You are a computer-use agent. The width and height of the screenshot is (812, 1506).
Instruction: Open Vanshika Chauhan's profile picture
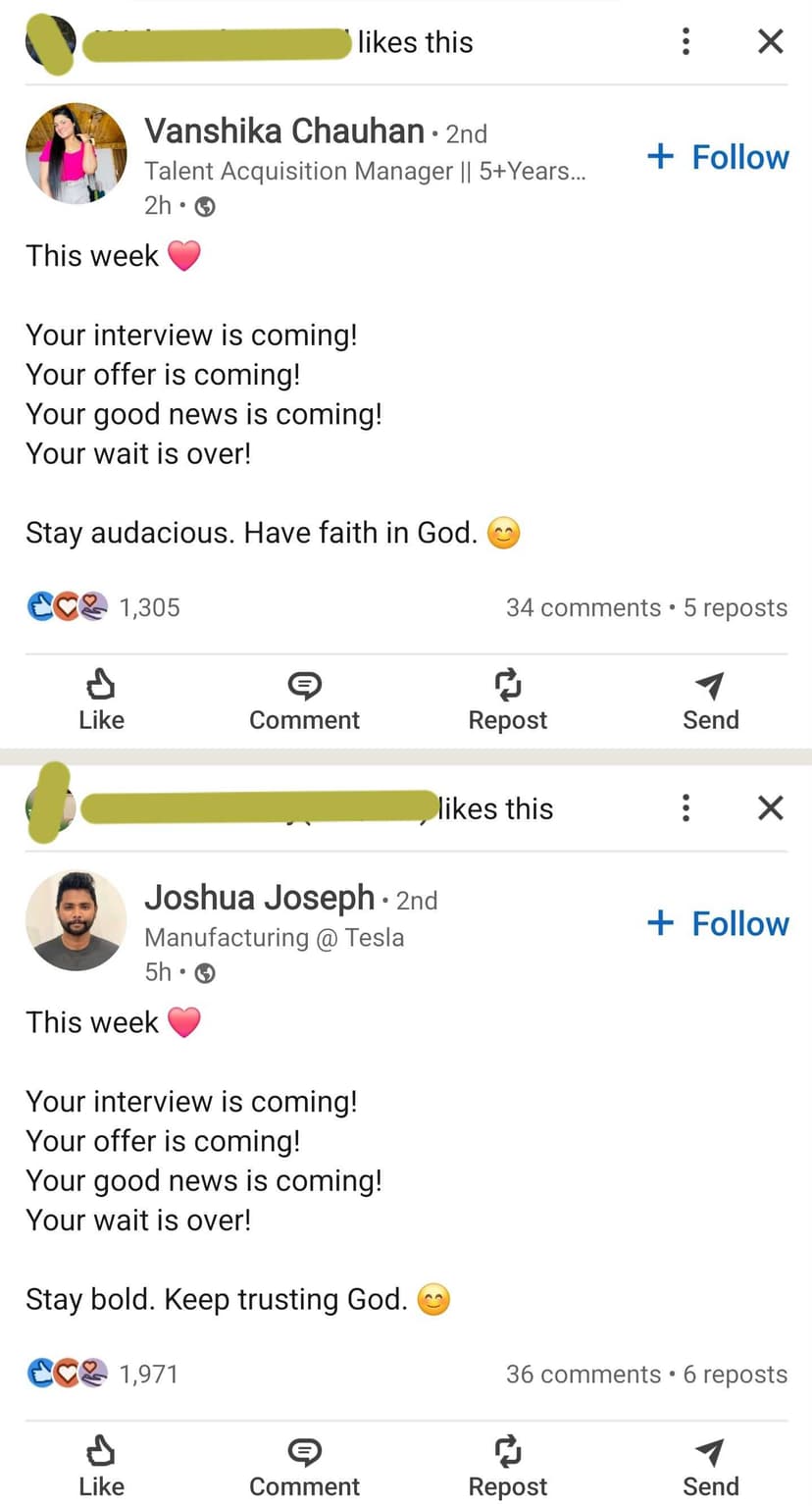76,153
